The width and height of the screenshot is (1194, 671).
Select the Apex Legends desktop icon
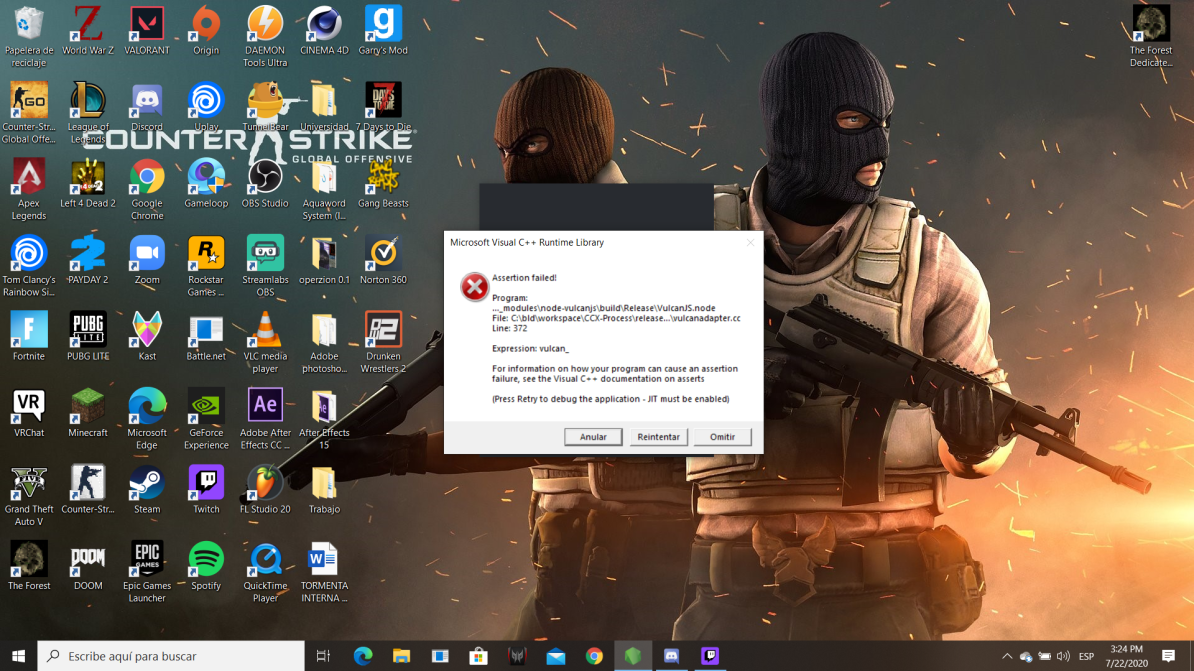(x=29, y=190)
